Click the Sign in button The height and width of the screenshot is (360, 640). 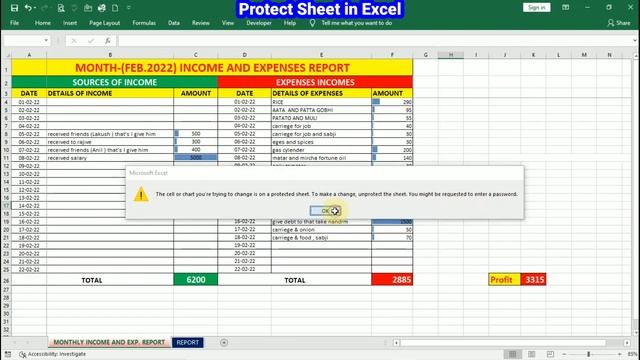coord(536,7)
